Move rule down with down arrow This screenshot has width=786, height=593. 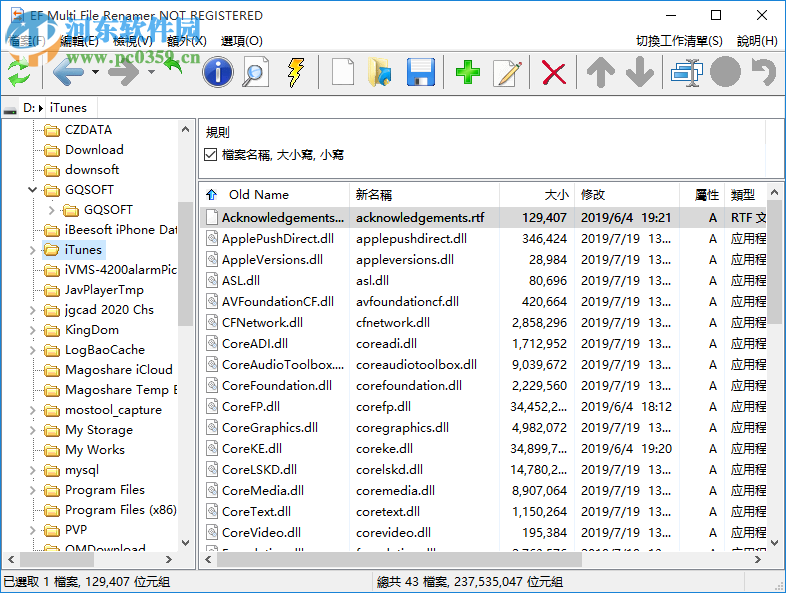(640, 73)
